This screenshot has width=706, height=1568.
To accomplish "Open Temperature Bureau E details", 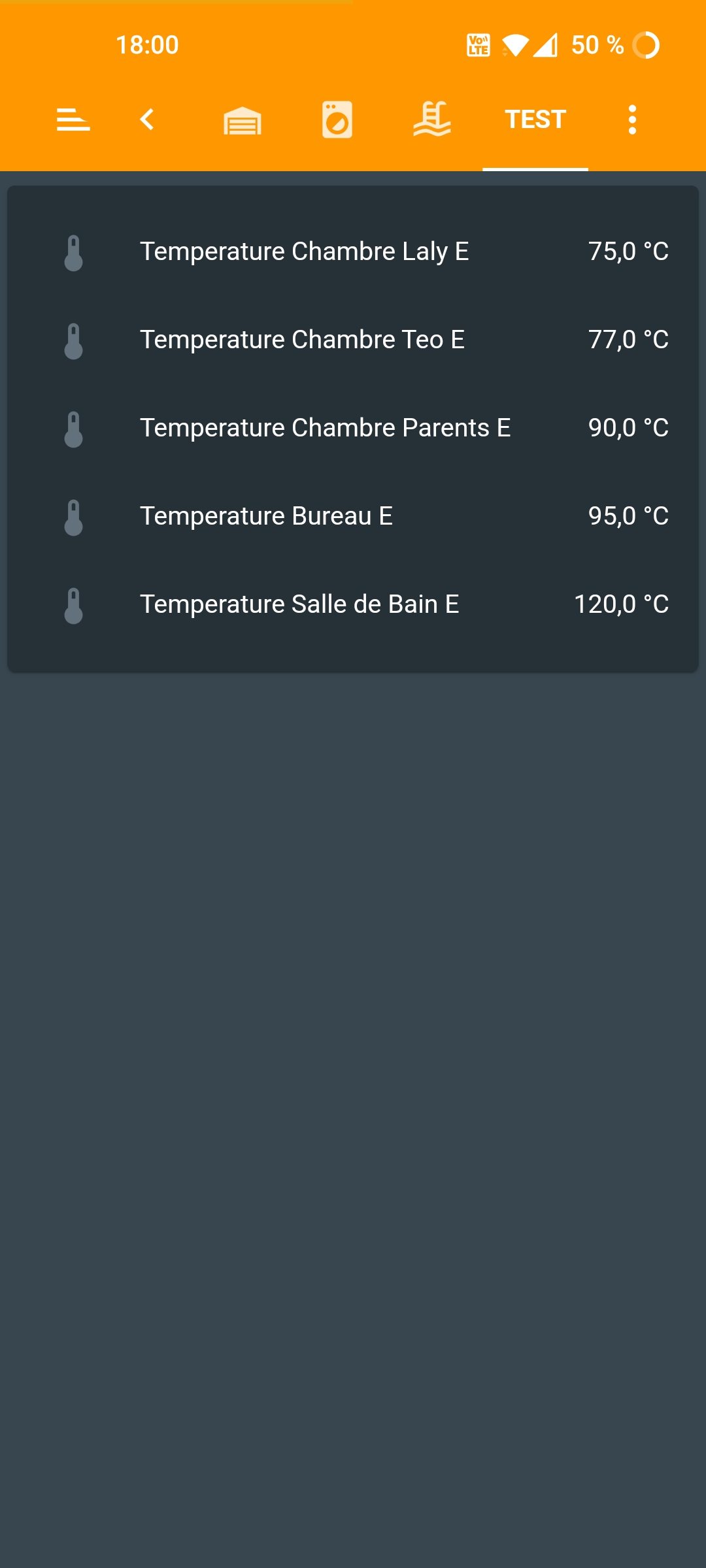I will coord(266,516).
